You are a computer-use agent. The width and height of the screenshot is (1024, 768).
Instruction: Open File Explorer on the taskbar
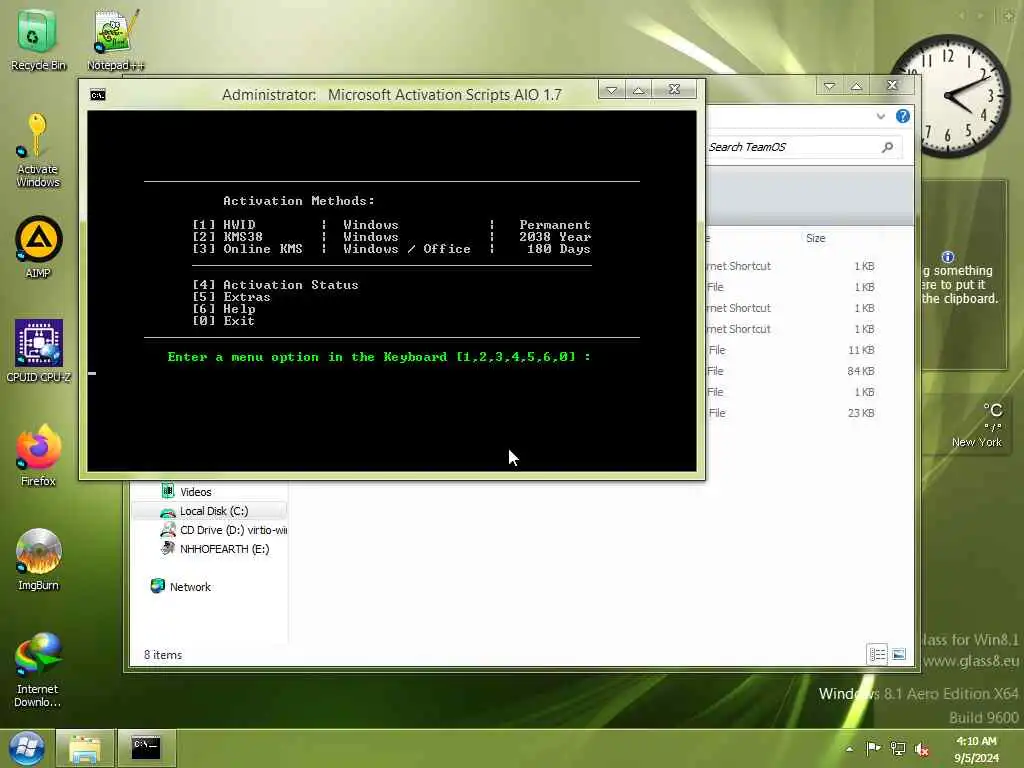click(85, 748)
